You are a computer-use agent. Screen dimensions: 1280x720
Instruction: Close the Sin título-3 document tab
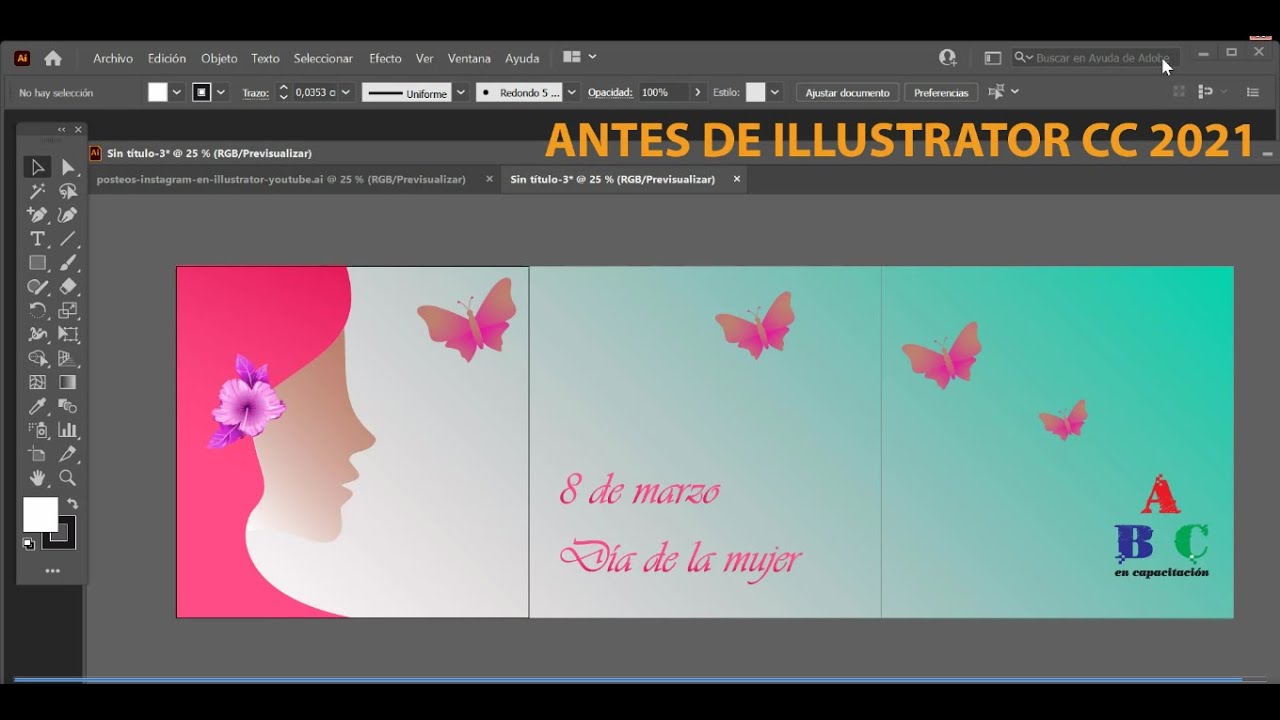point(737,179)
